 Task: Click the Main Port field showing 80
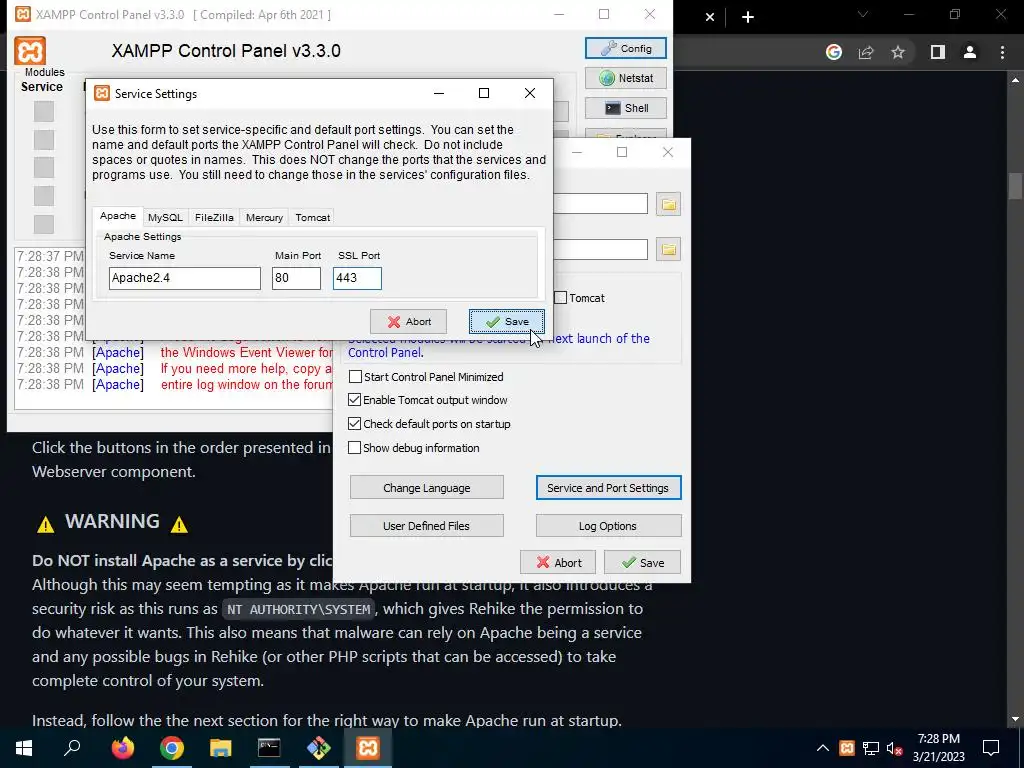[296, 278]
